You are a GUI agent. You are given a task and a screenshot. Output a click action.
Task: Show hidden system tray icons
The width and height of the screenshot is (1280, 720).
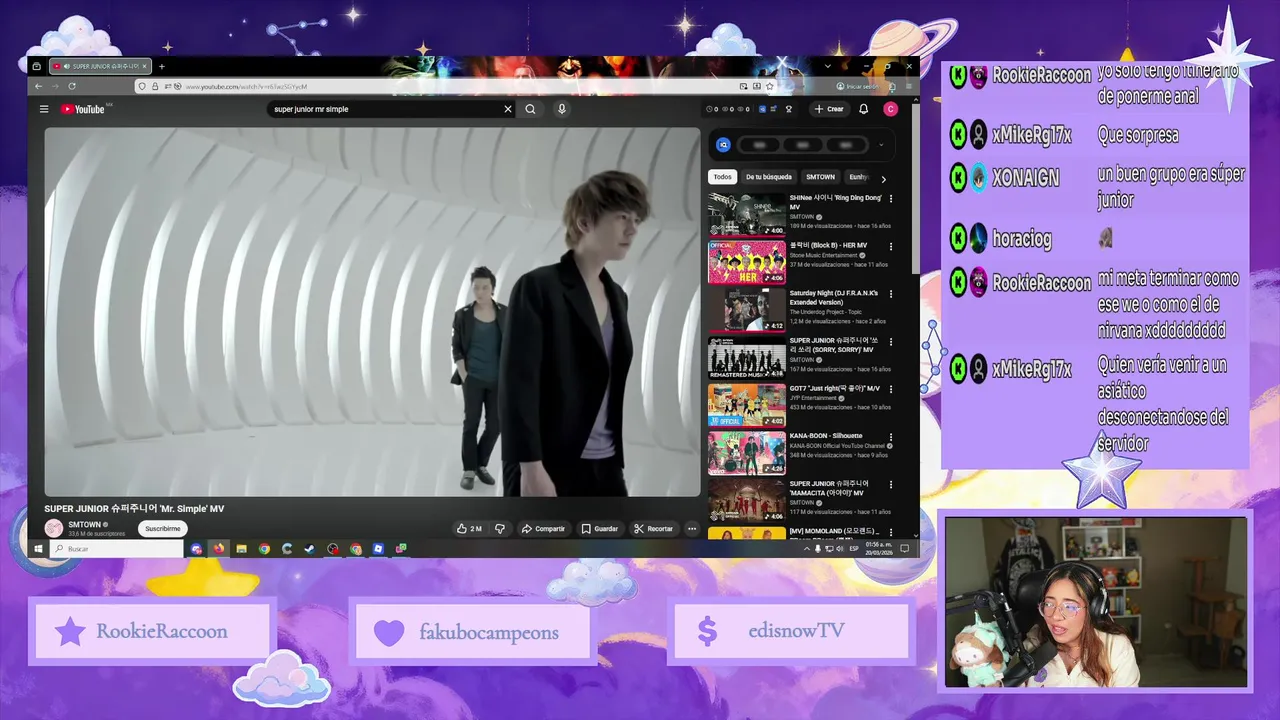click(807, 549)
